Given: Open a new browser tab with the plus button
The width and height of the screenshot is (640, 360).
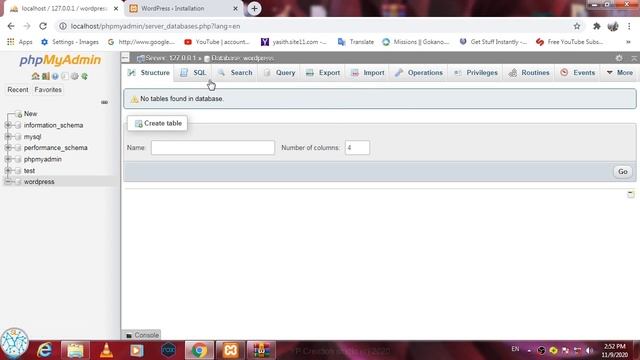Looking at the screenshot, I should (x=254, y=9).
